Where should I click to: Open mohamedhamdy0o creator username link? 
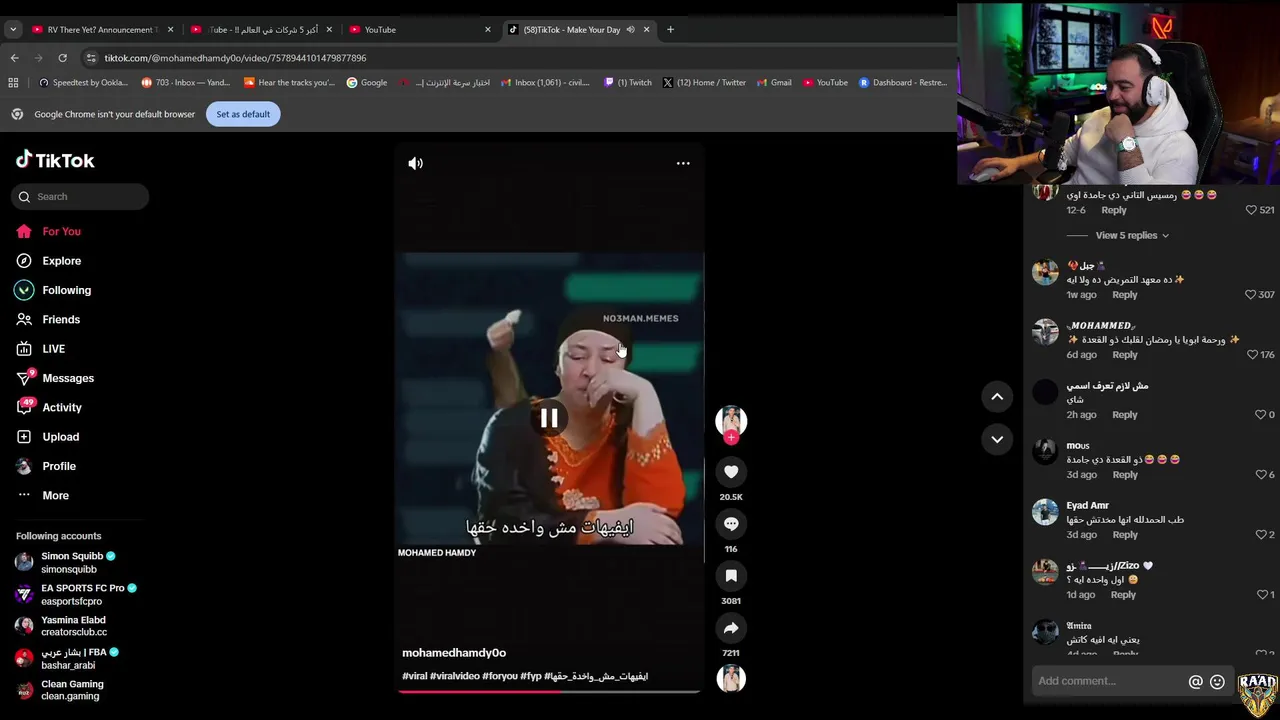(454, 653)
